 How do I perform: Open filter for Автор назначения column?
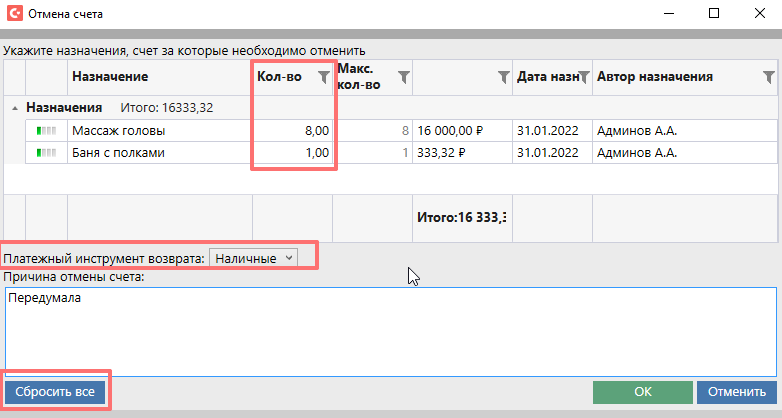(768, 77)
